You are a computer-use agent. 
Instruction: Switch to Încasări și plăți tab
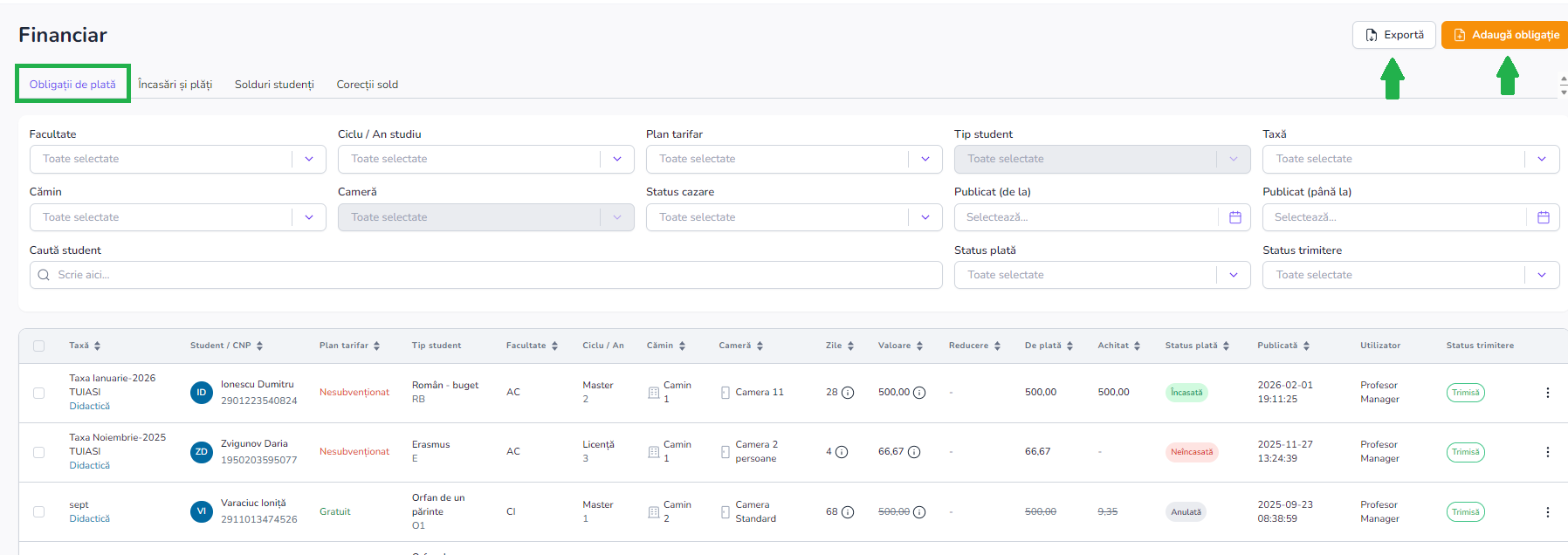175,85
